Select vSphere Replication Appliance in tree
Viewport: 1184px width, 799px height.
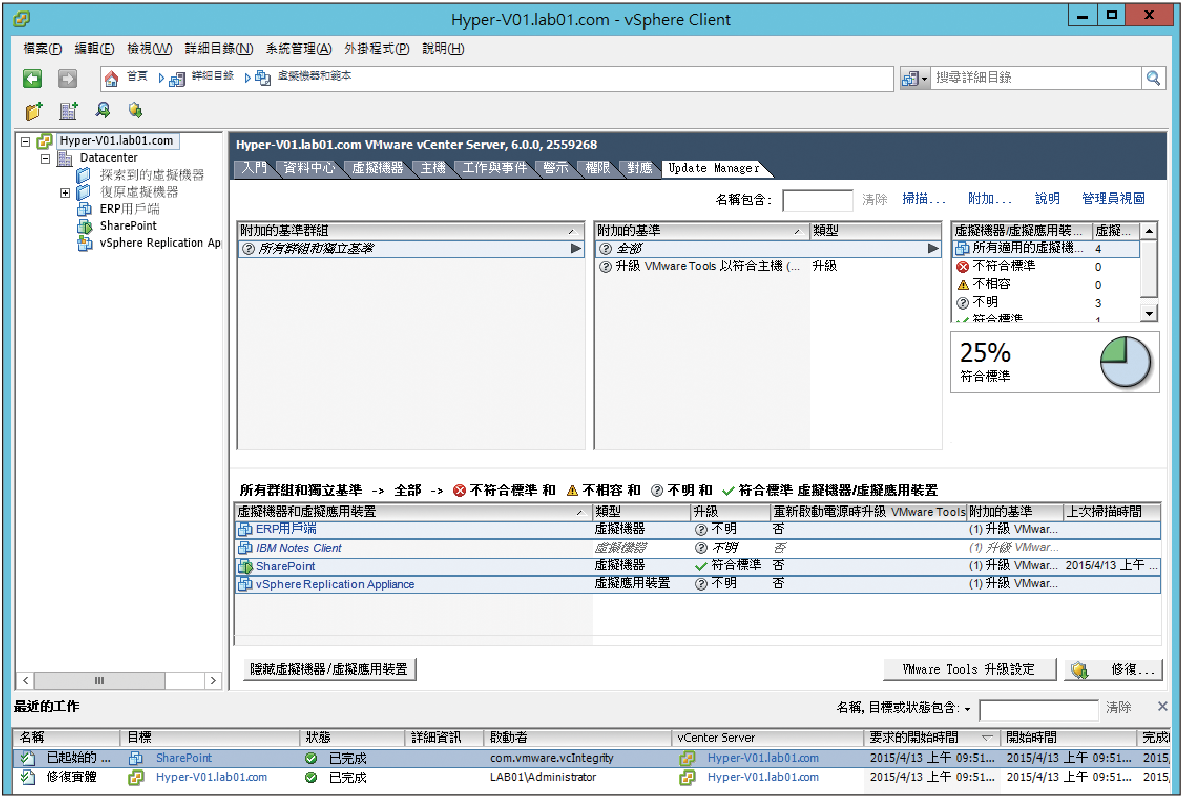click(x=160, y=242)
